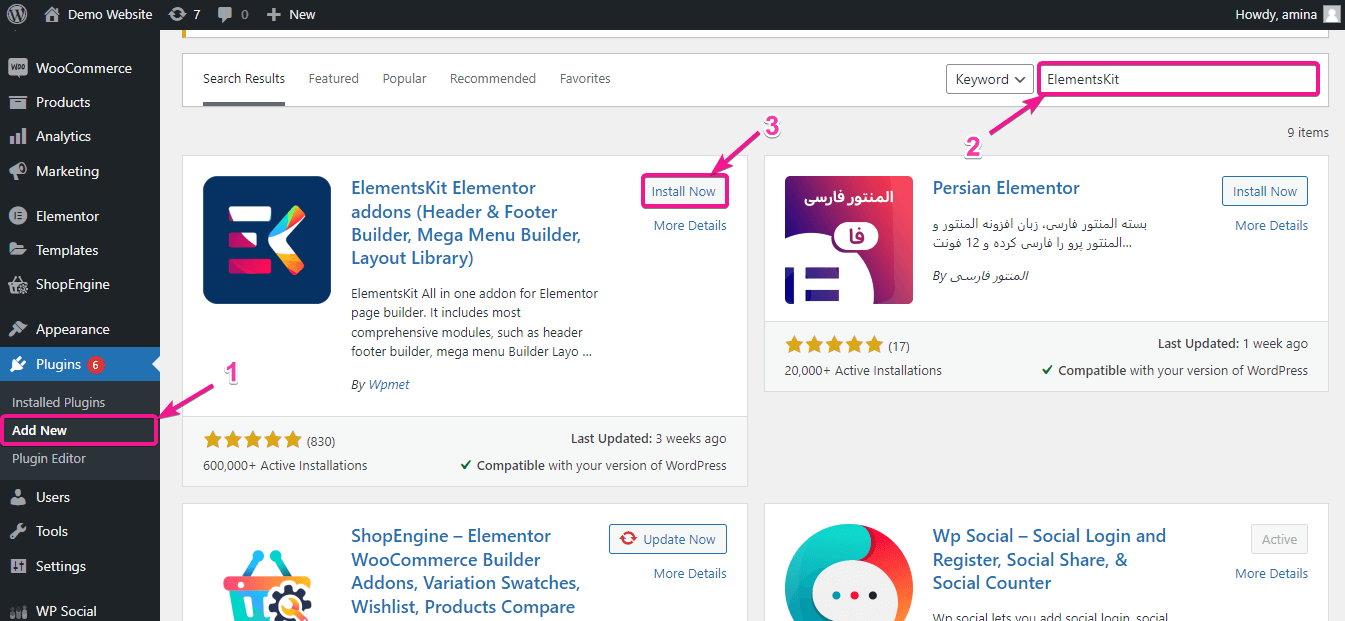Click the ShopEngine basket icon
1345x621 pixels.
coord(17,284)
